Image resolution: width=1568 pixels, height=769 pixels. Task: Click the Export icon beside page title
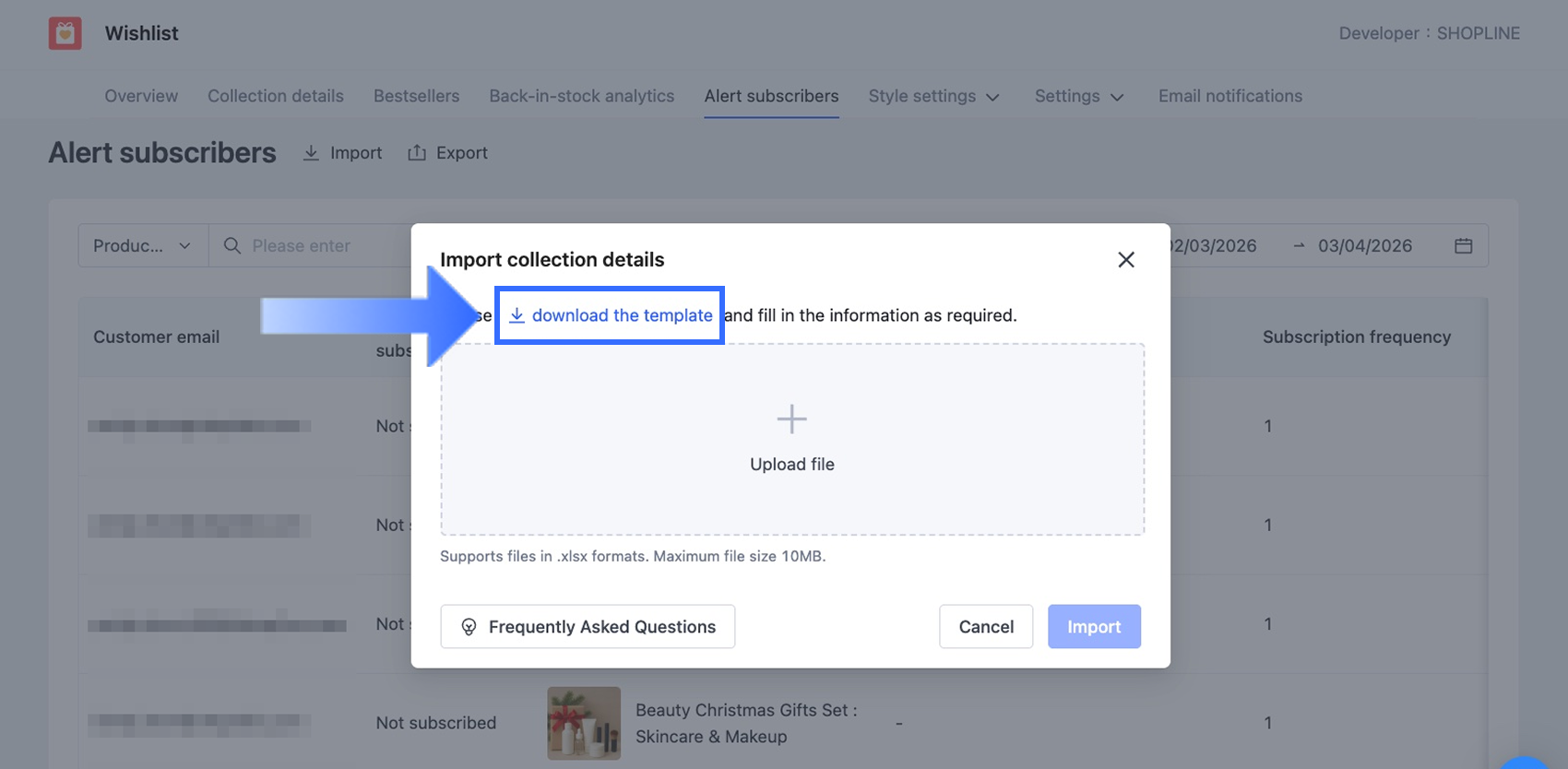pyautogui.click(x=417, y=153)
